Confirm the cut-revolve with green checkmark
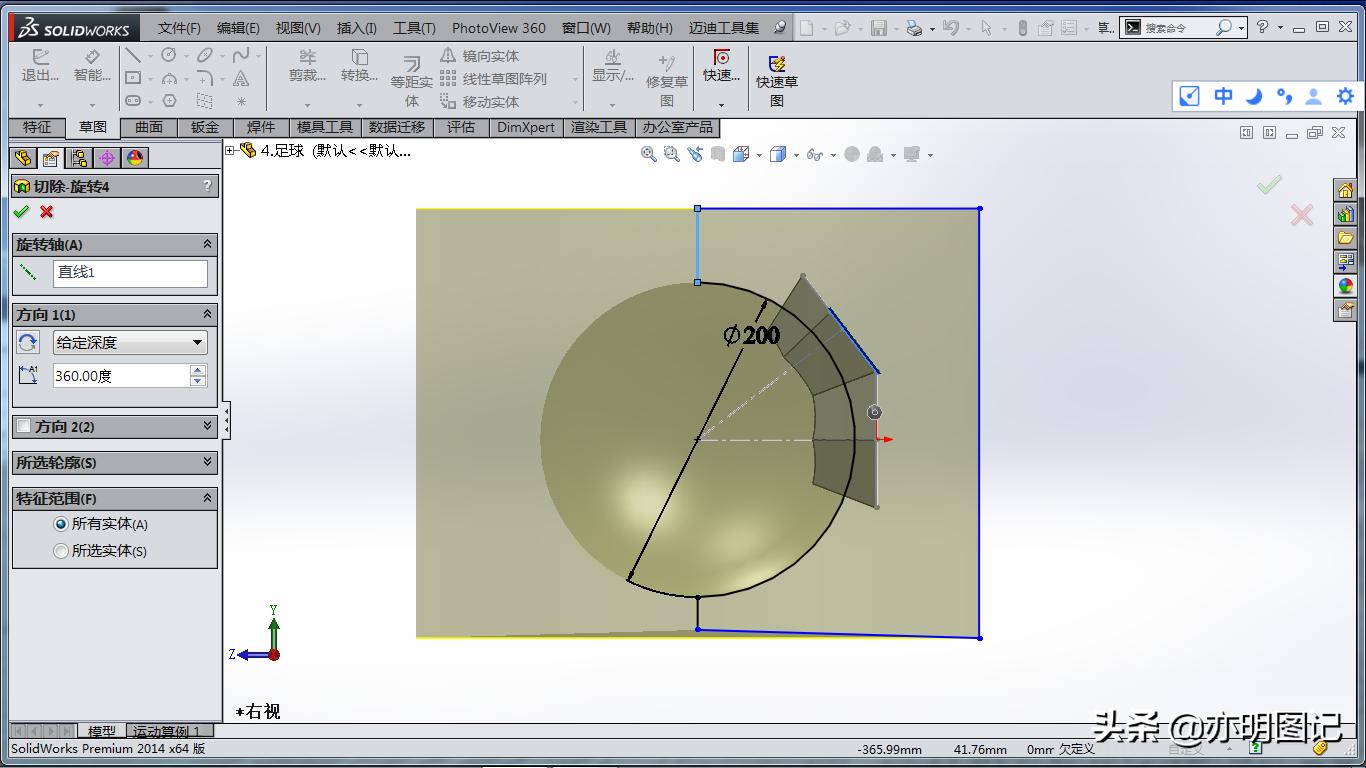1366x768 pixels. click(x=21, y=212)
